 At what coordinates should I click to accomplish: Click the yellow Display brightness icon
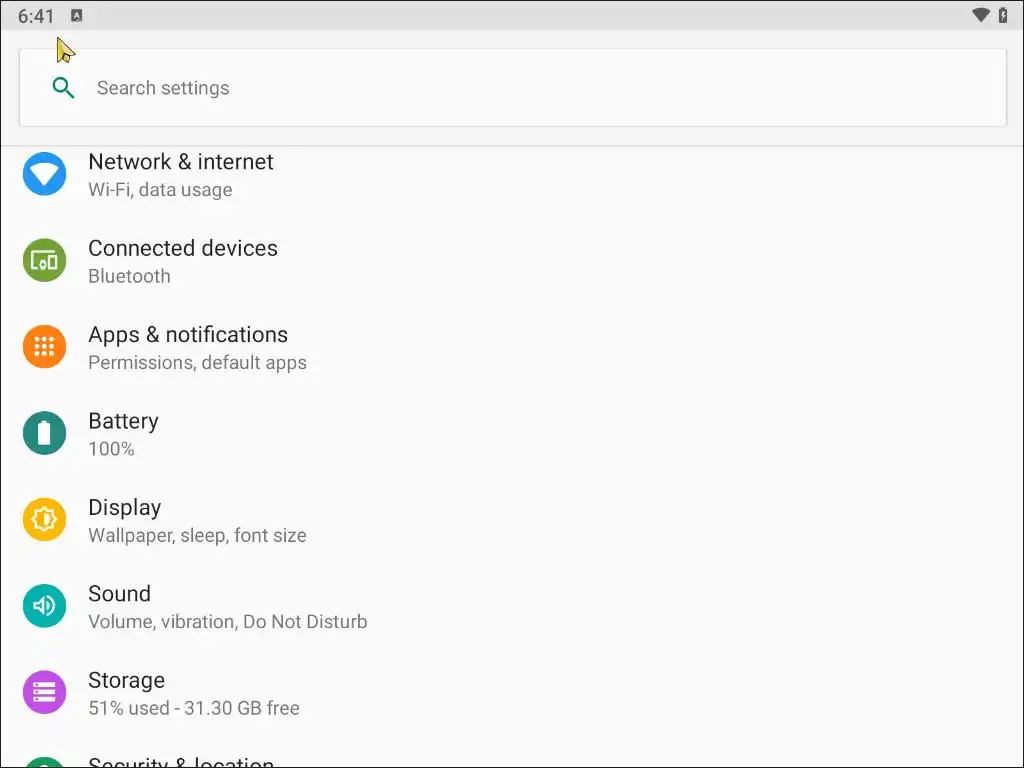[x=45, y=520]
